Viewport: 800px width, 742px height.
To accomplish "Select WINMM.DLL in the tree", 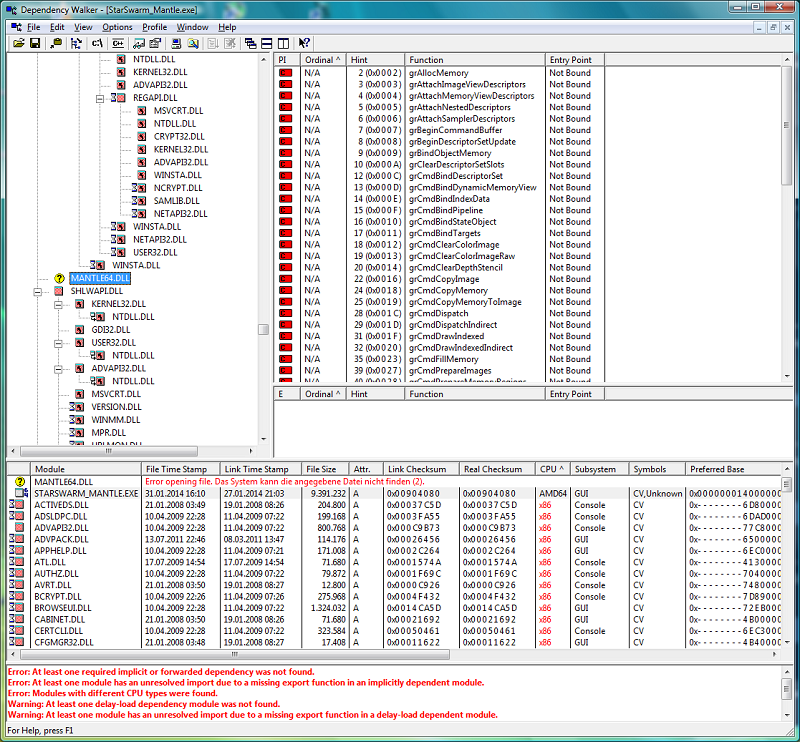I will pos(115,420).
